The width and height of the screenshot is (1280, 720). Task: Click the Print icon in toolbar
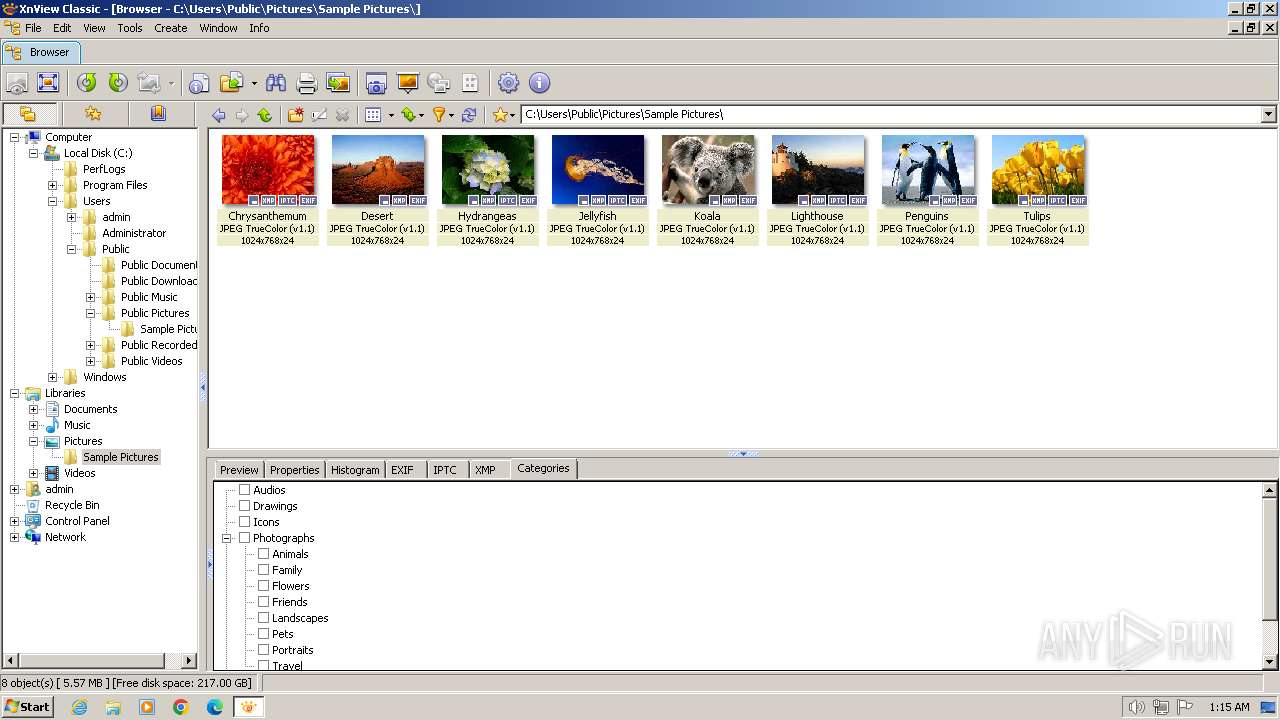coord(307,83)
